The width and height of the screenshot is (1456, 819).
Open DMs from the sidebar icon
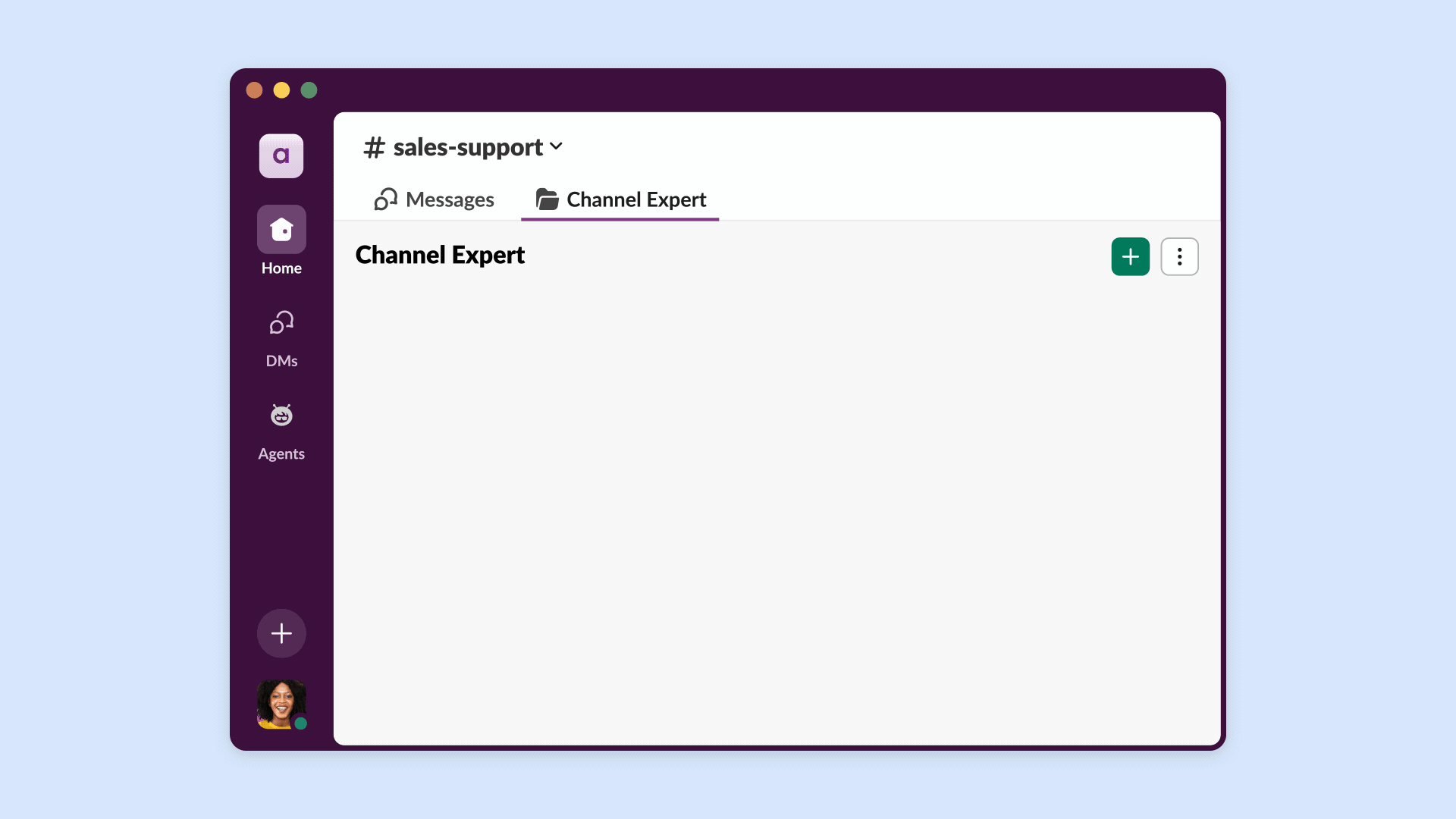pyautogui.click(x=281, y=322)
